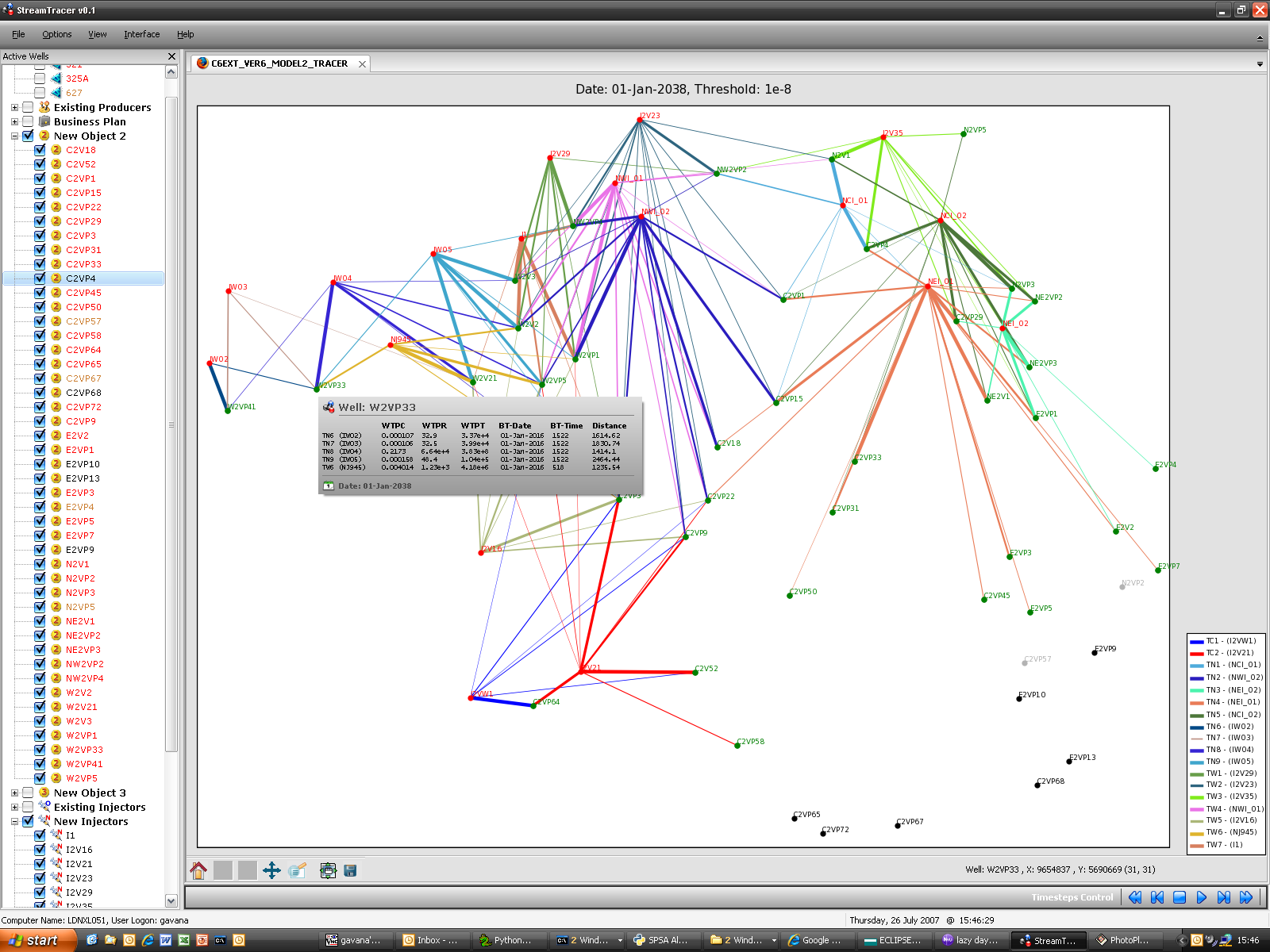This screenshot has width=1270, height=952.
Task: Click the TC2 red legend swatch
Action: pyautogui.click(x=1196, y=653)
